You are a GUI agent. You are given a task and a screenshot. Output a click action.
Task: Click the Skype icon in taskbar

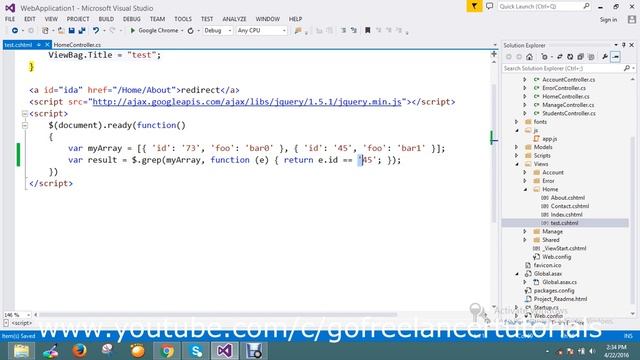(196, 351)
